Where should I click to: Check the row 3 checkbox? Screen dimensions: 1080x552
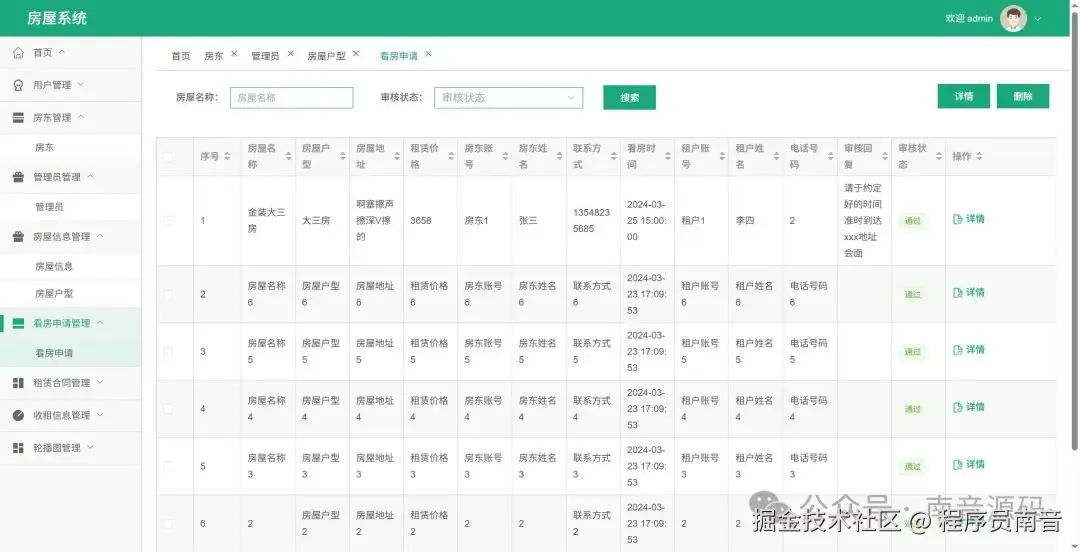(x=168, y=351)
